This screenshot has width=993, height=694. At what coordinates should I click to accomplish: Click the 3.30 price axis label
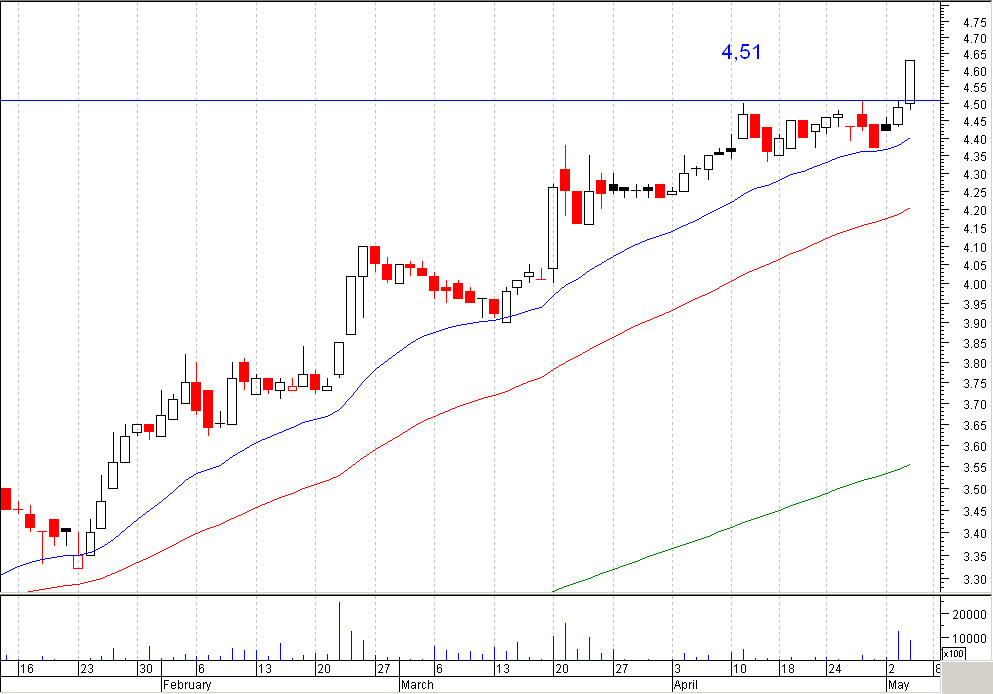pyautogui.click(x=974, y=580)
